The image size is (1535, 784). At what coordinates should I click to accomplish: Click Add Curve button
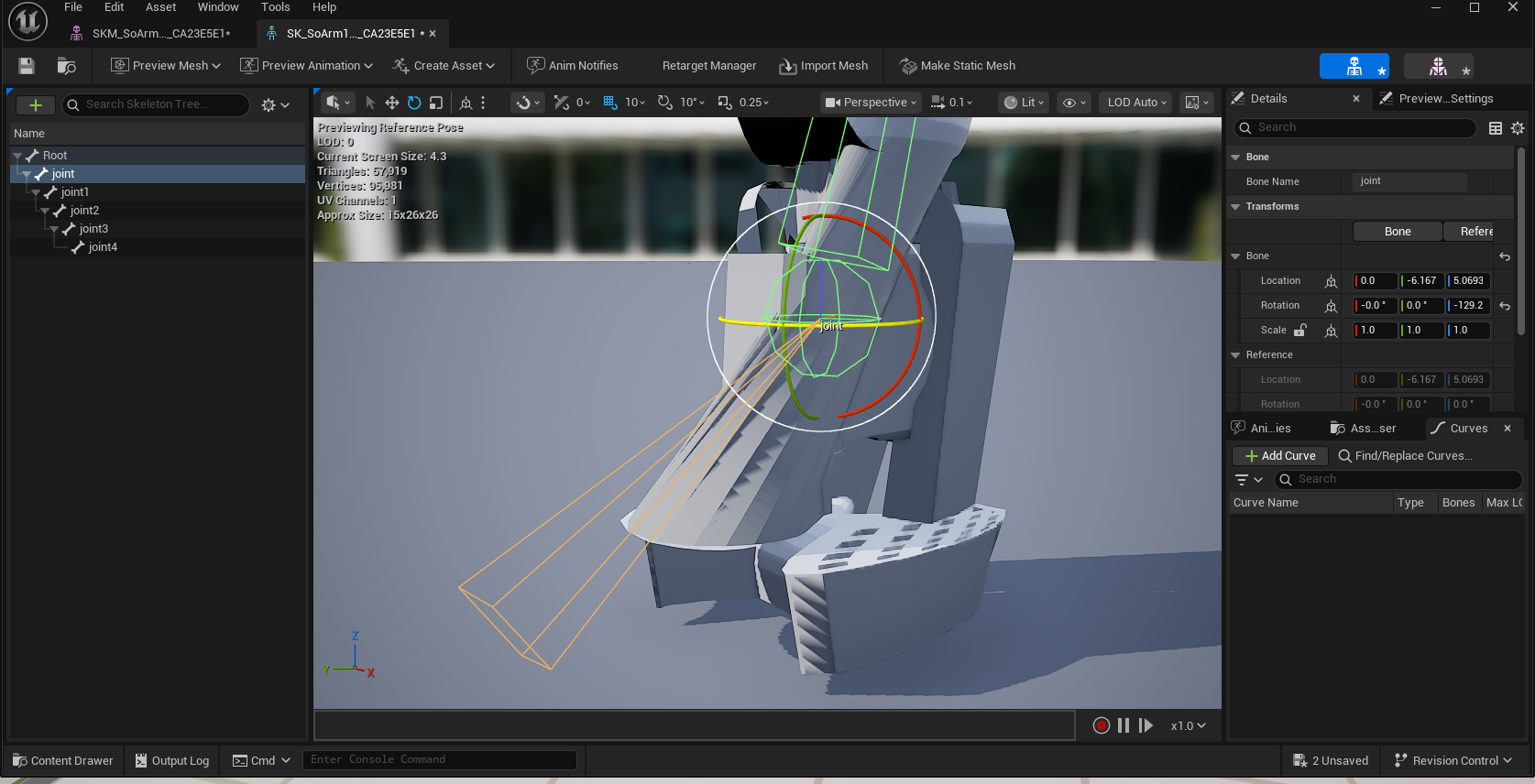point(1280,456)
